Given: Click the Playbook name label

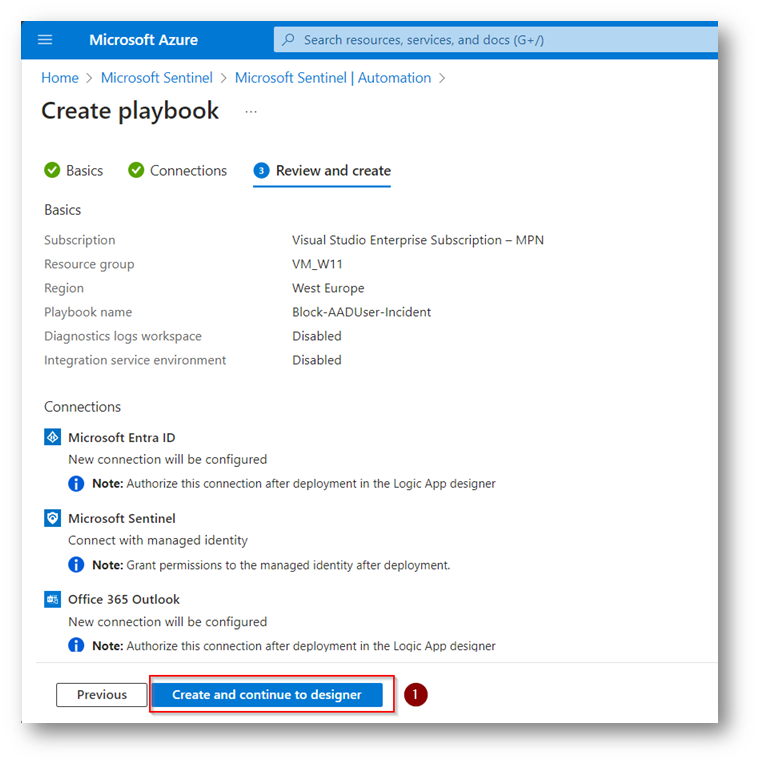Looking at the screenshot, I should [88, 312].
